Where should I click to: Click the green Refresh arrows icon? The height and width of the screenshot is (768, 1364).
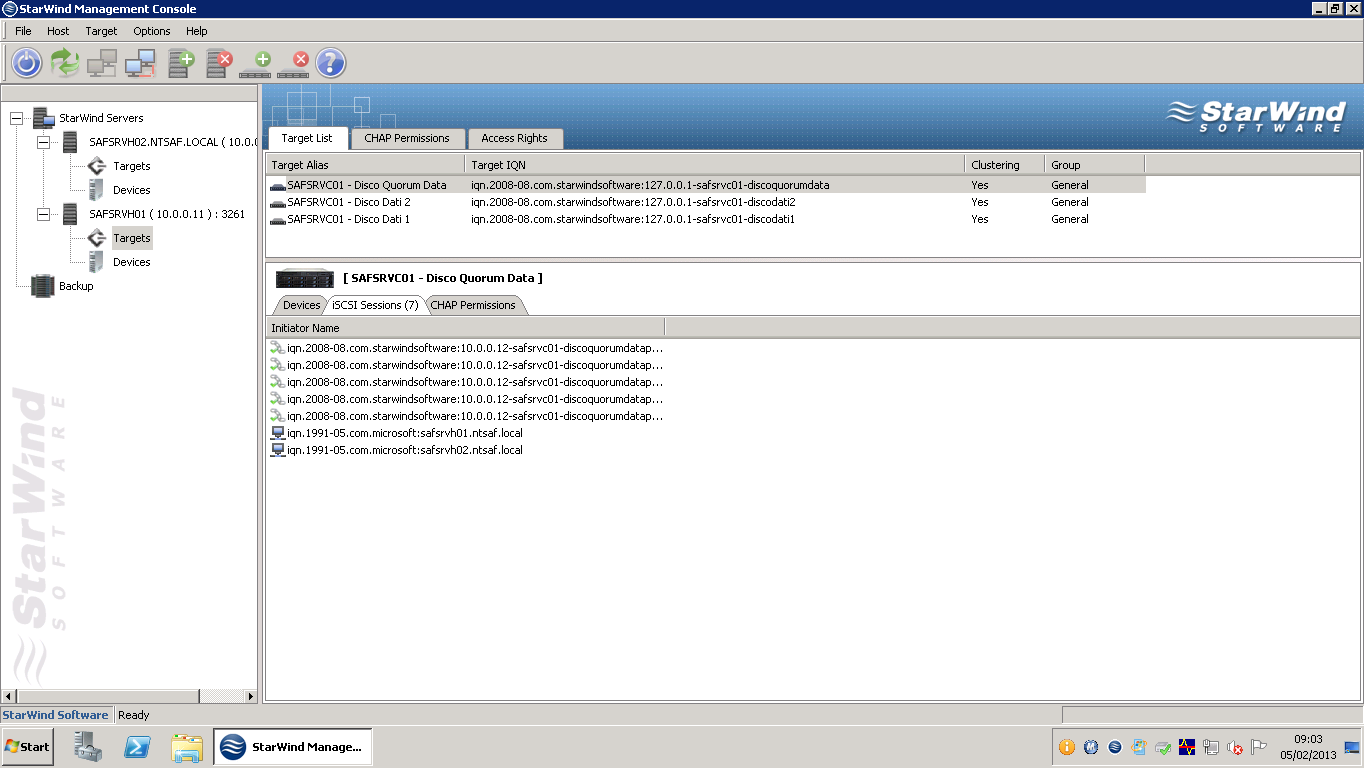(x=65, y=63)
